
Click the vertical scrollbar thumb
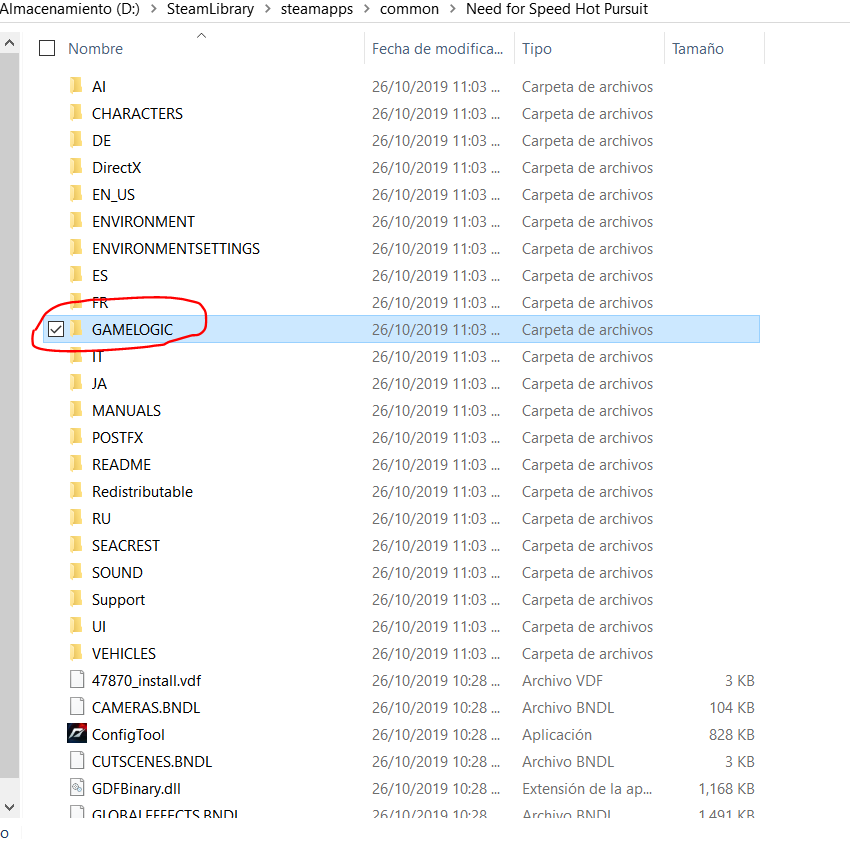click(x=9, y=415)
